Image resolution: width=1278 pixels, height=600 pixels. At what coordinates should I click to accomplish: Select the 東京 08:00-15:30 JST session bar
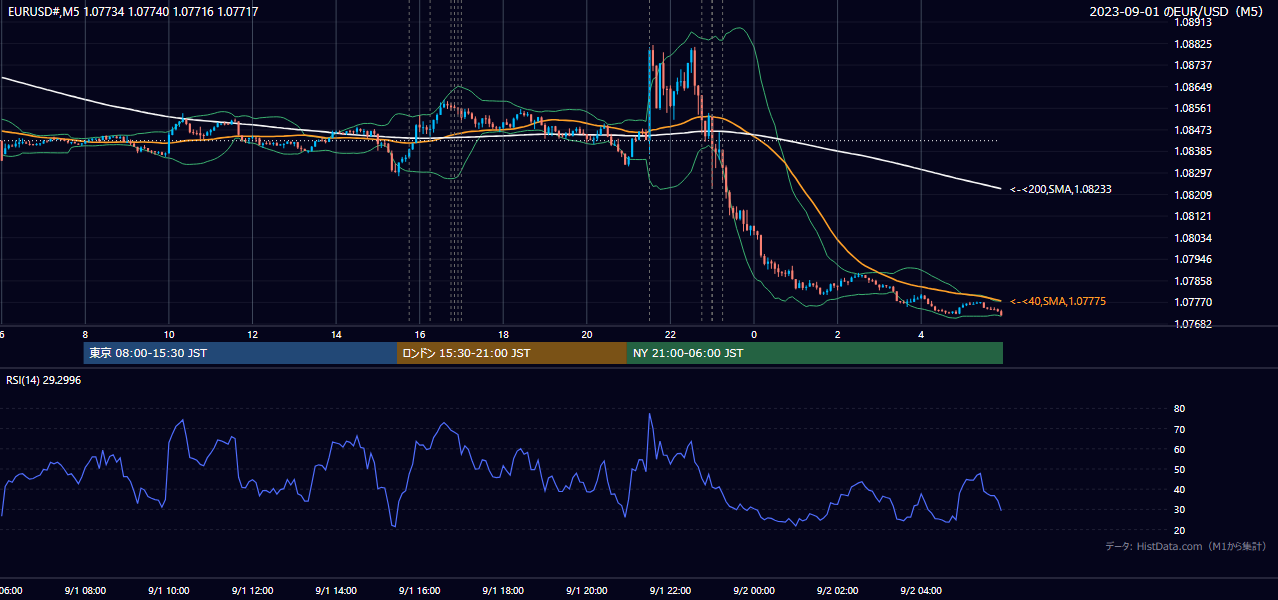click(240, 353)
